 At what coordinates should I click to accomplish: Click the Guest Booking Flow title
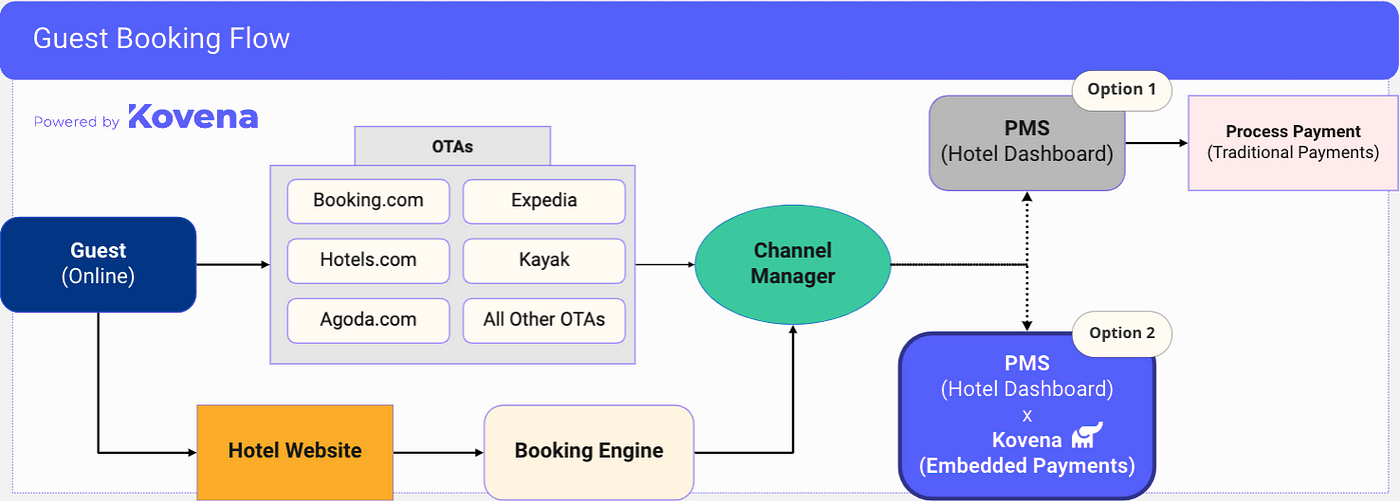coord(162,39)
